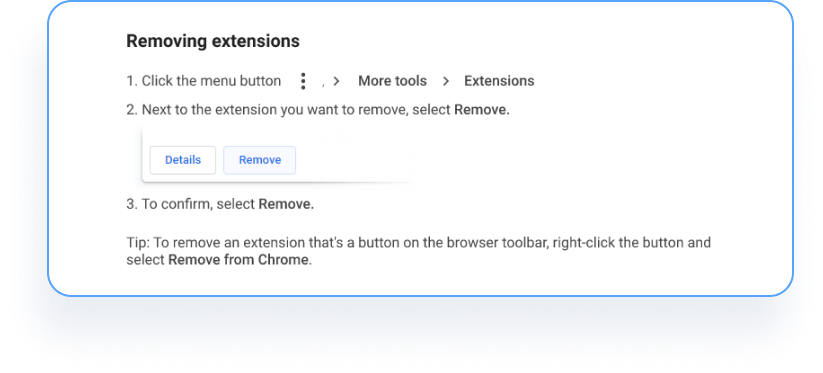Click the step number 2 marker
This screenshot has height=373, width=823.
point(132,110)
